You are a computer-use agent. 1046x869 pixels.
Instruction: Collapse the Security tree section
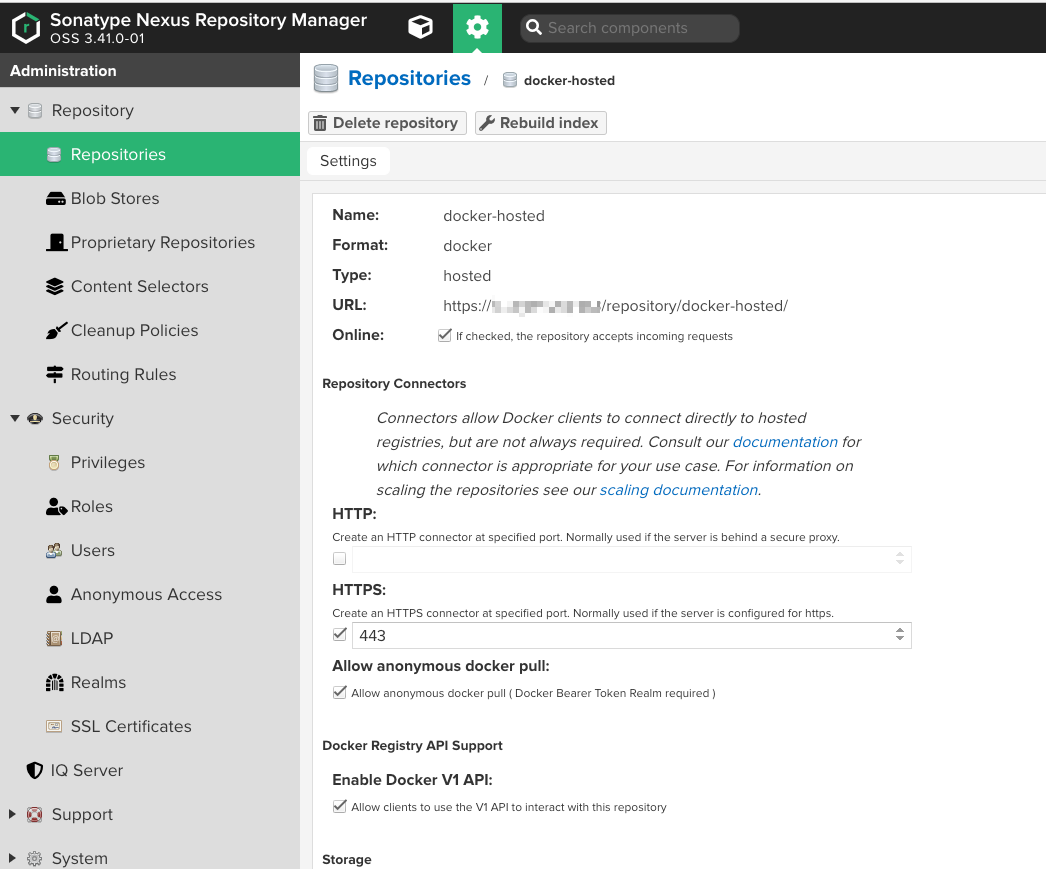point(15,419)
